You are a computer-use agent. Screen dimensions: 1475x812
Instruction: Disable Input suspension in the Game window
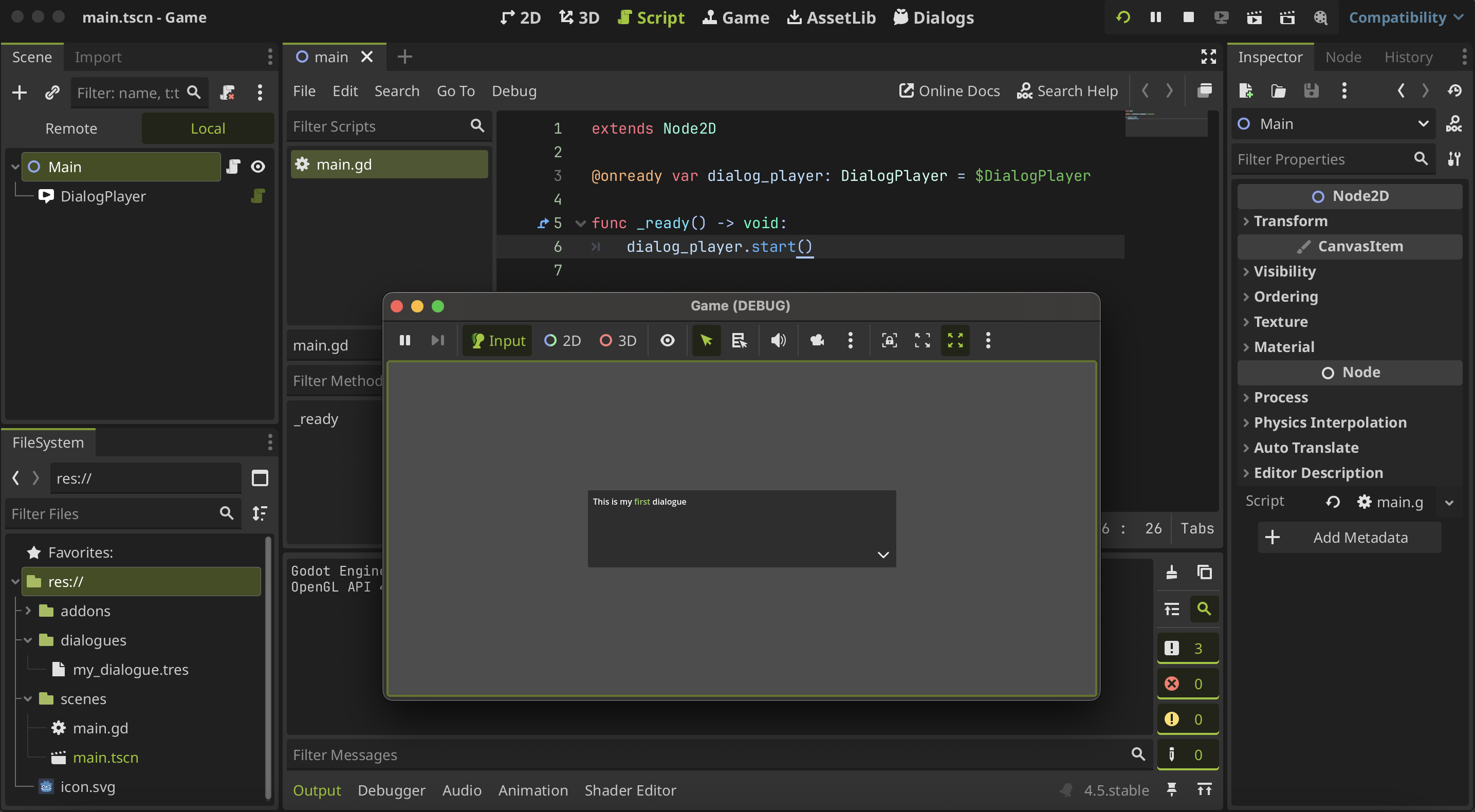(x=497, y=340)
